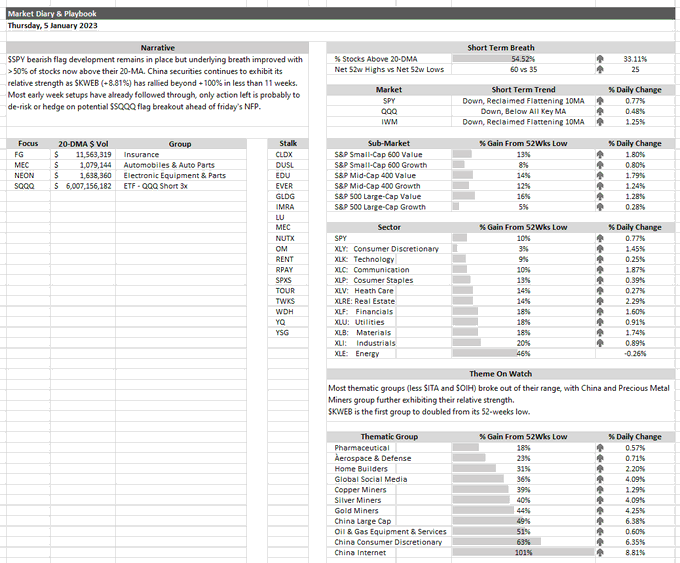
Task: Click the up-arrow icon in the IWM row
Action: [x=600, y=122]
